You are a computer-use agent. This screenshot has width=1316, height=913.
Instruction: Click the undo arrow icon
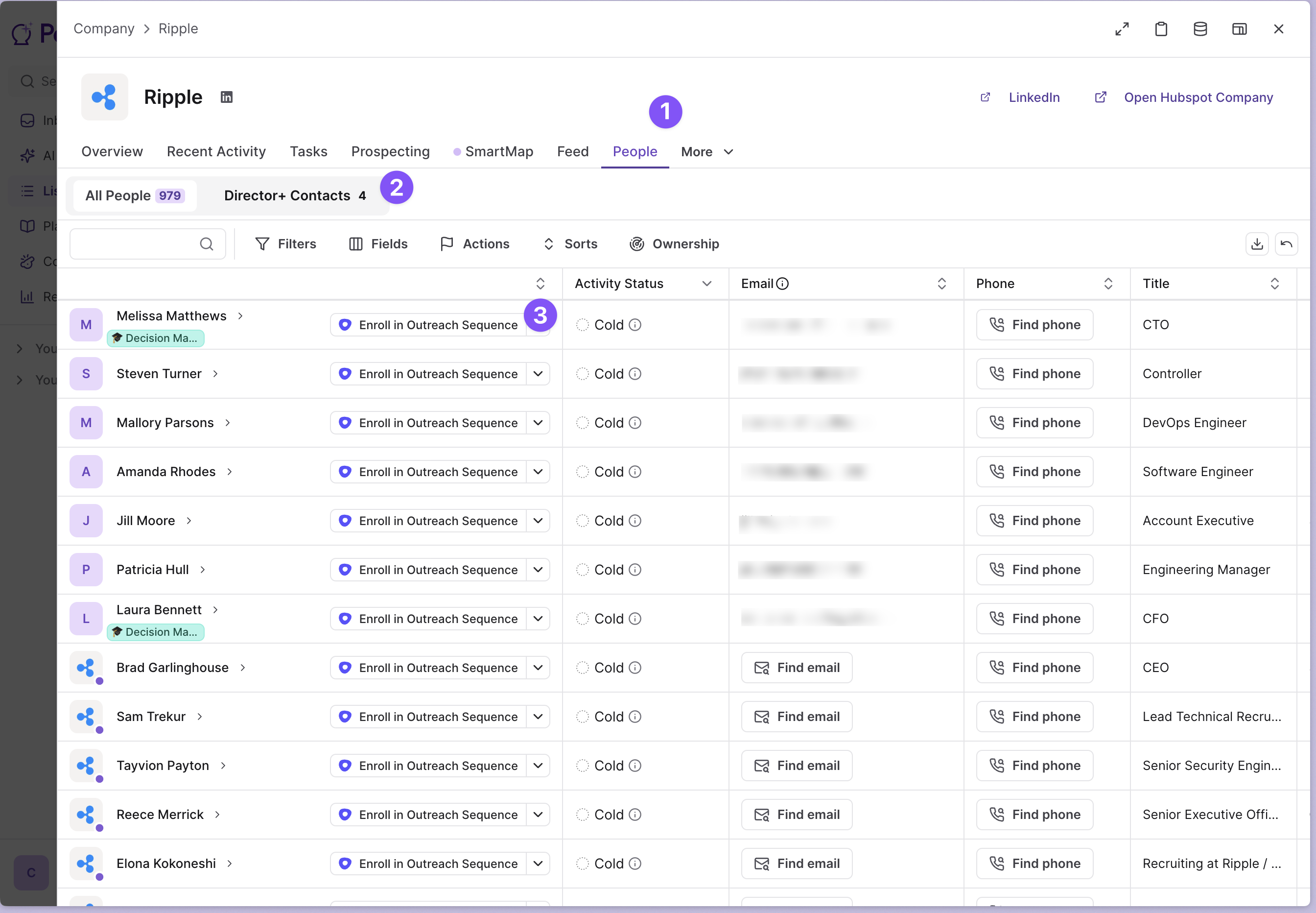point(1286,244)
